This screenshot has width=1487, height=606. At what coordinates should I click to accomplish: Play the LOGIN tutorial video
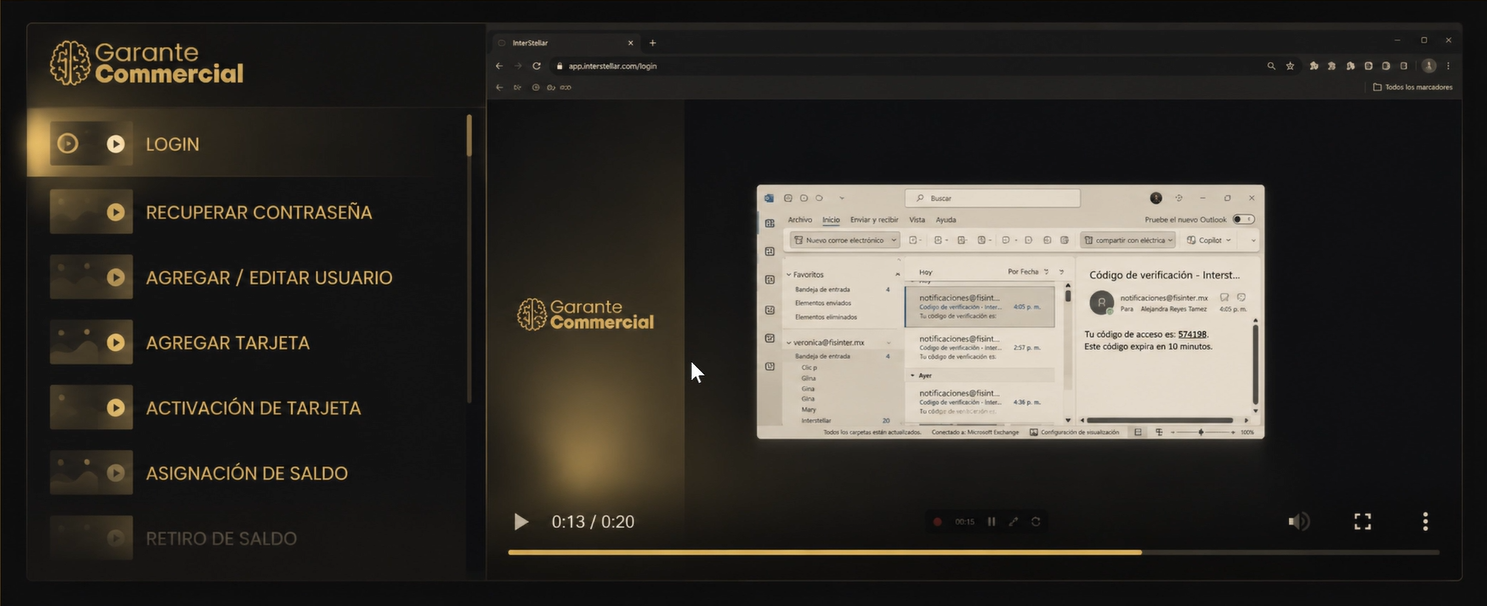point(521,522)
